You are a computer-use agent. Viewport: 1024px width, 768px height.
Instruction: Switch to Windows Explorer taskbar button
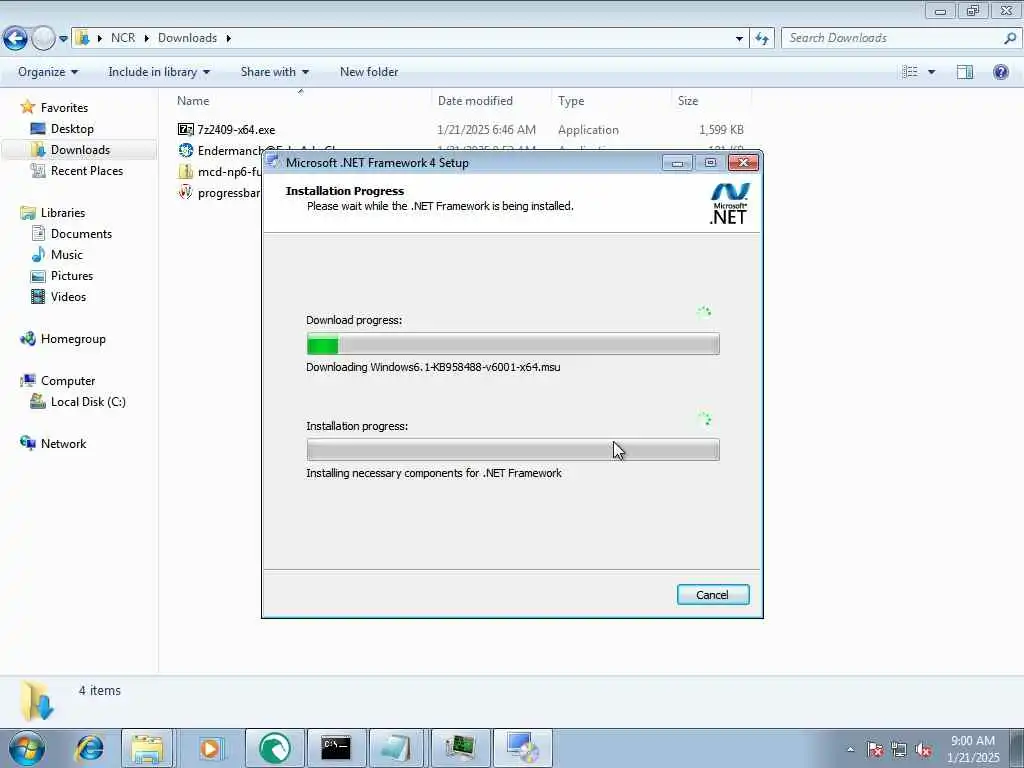click(x=147, y=748)
